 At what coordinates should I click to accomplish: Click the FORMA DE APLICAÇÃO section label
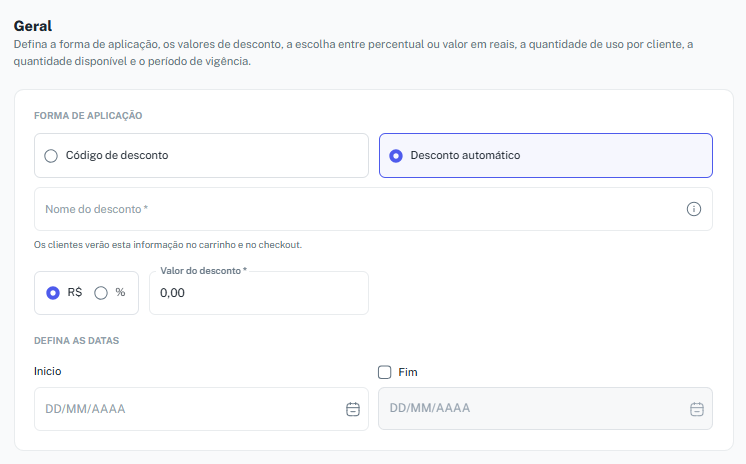(x=88, y=116)
